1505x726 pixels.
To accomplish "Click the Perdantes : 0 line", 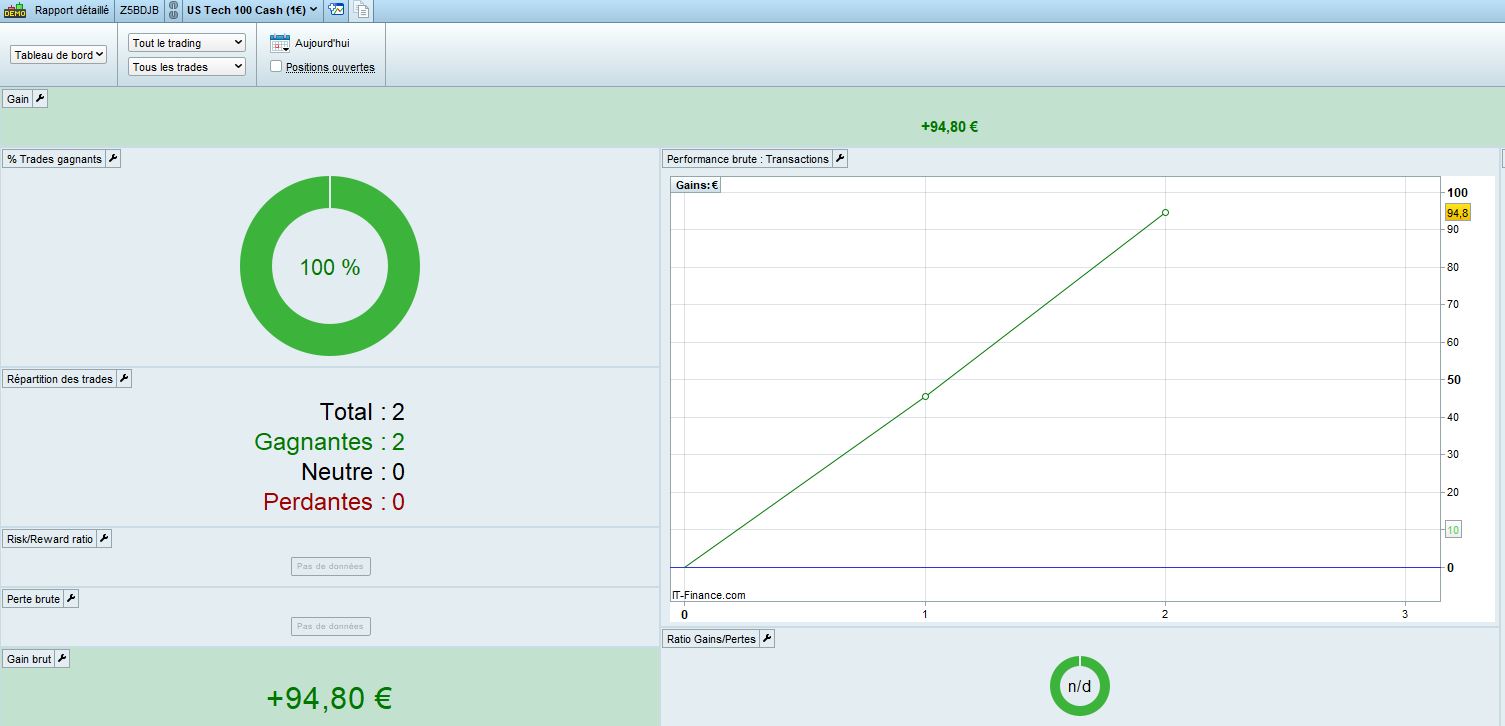I will click(x=334, y=502).
